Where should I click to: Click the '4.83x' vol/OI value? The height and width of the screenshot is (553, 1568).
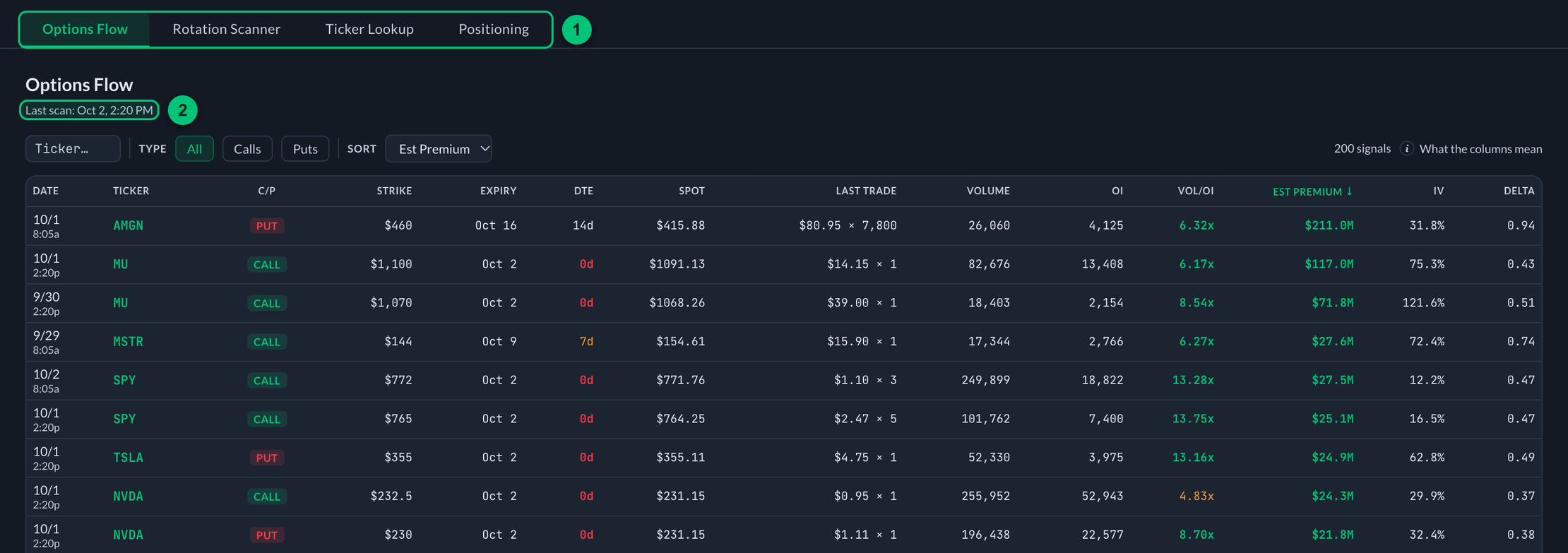1196,496
